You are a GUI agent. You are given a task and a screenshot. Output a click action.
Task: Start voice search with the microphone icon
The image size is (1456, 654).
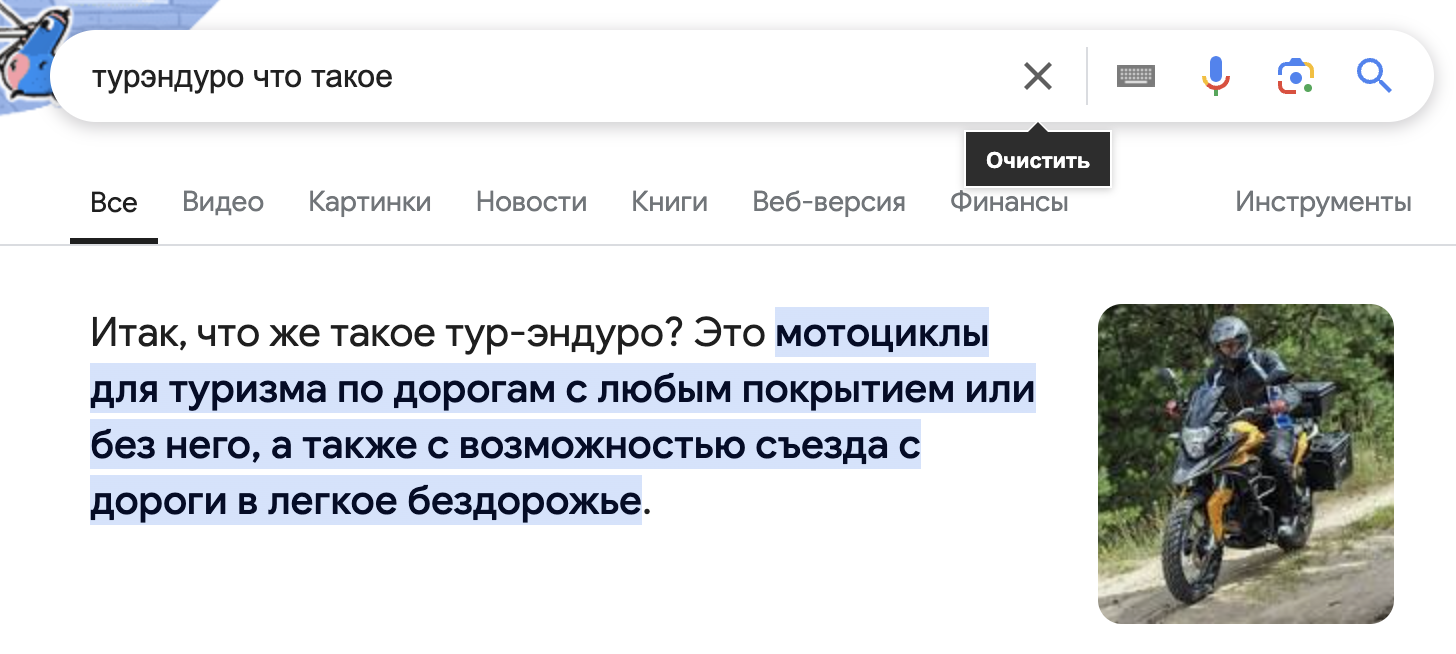click(x=1215, y=76)
